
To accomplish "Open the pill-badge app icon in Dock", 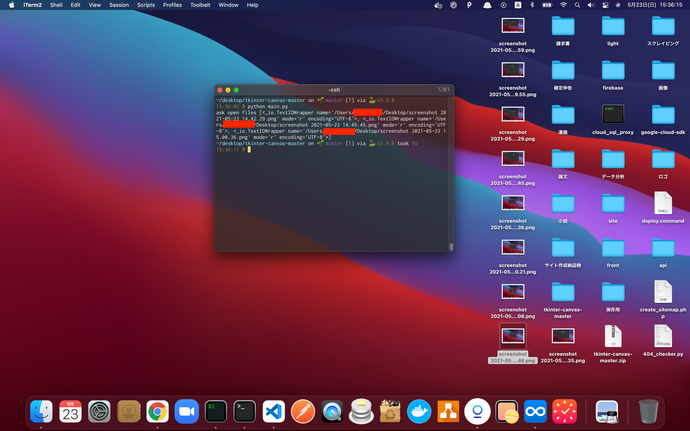I will click(506, 411).
